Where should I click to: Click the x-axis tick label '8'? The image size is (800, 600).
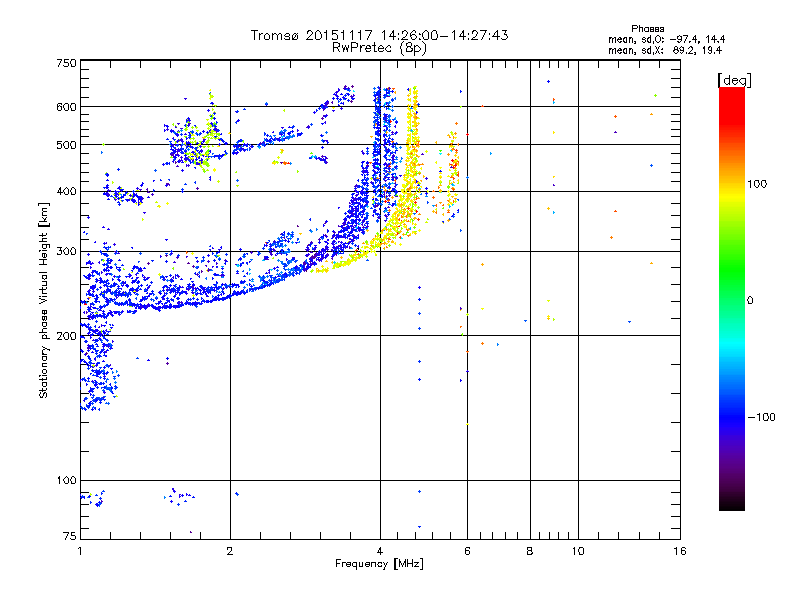point(530,551)
